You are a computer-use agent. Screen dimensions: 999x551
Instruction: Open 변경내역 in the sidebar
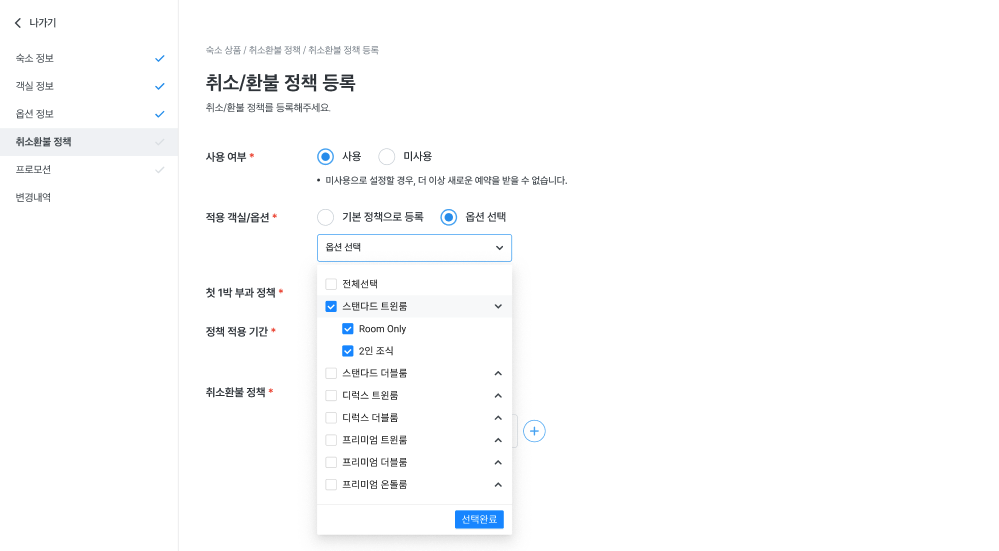tap(33, 198)
